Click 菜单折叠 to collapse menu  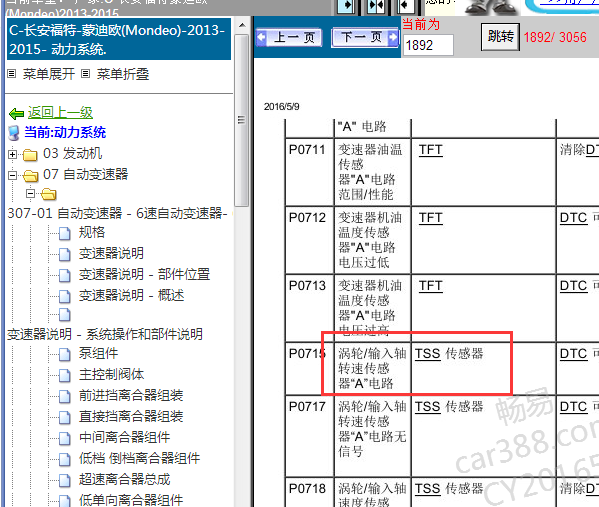click(x=123, y=74)
